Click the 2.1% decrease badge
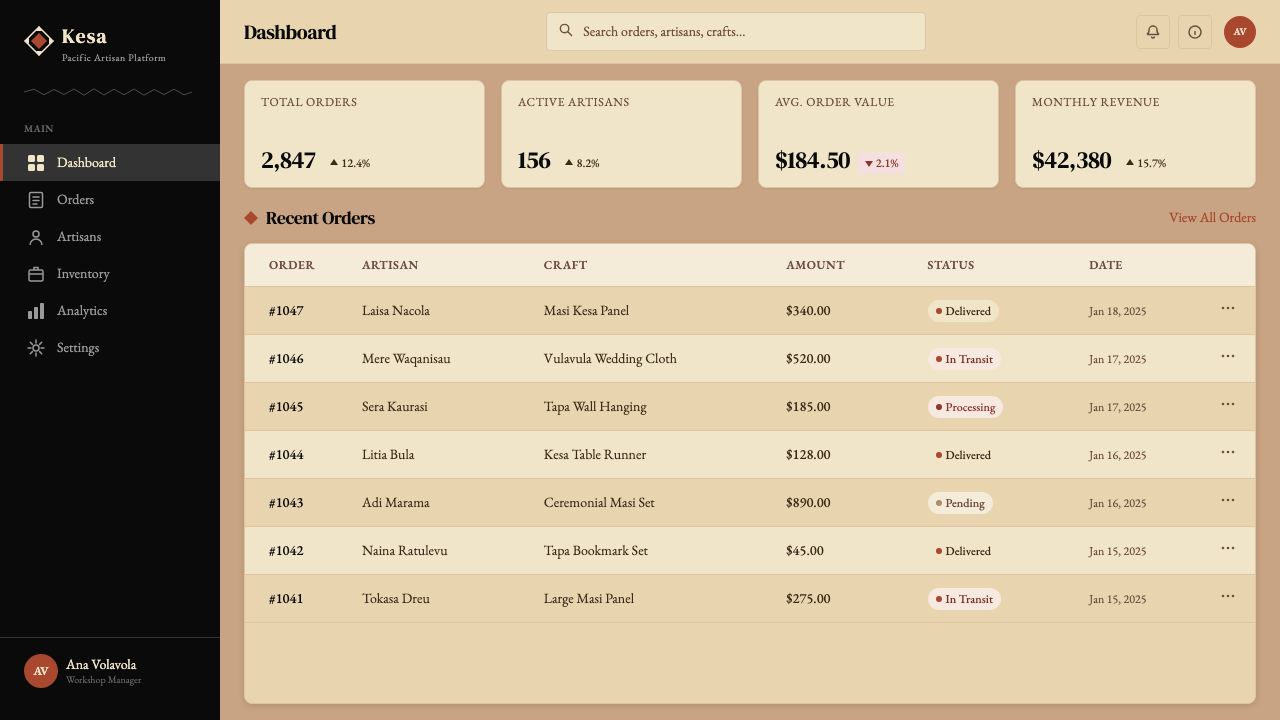Viewport: 1280px width, 720px height. tap(881, 163)
